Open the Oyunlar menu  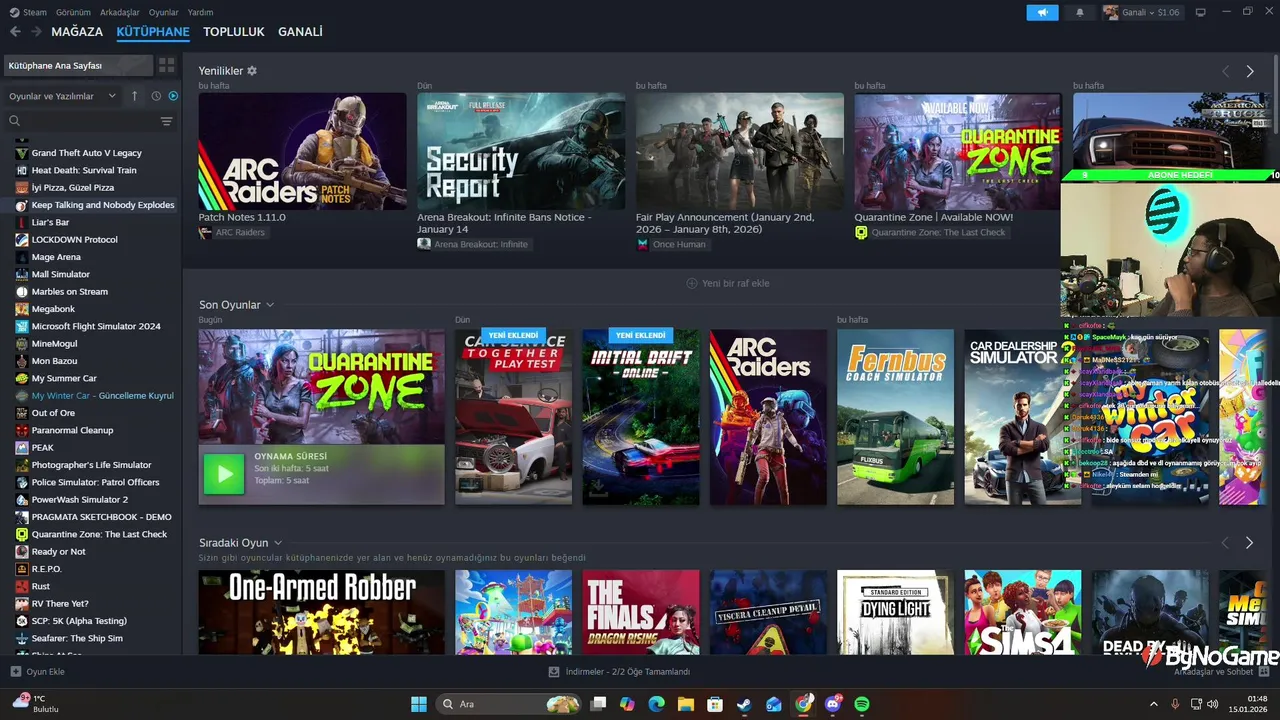(164, 12)
